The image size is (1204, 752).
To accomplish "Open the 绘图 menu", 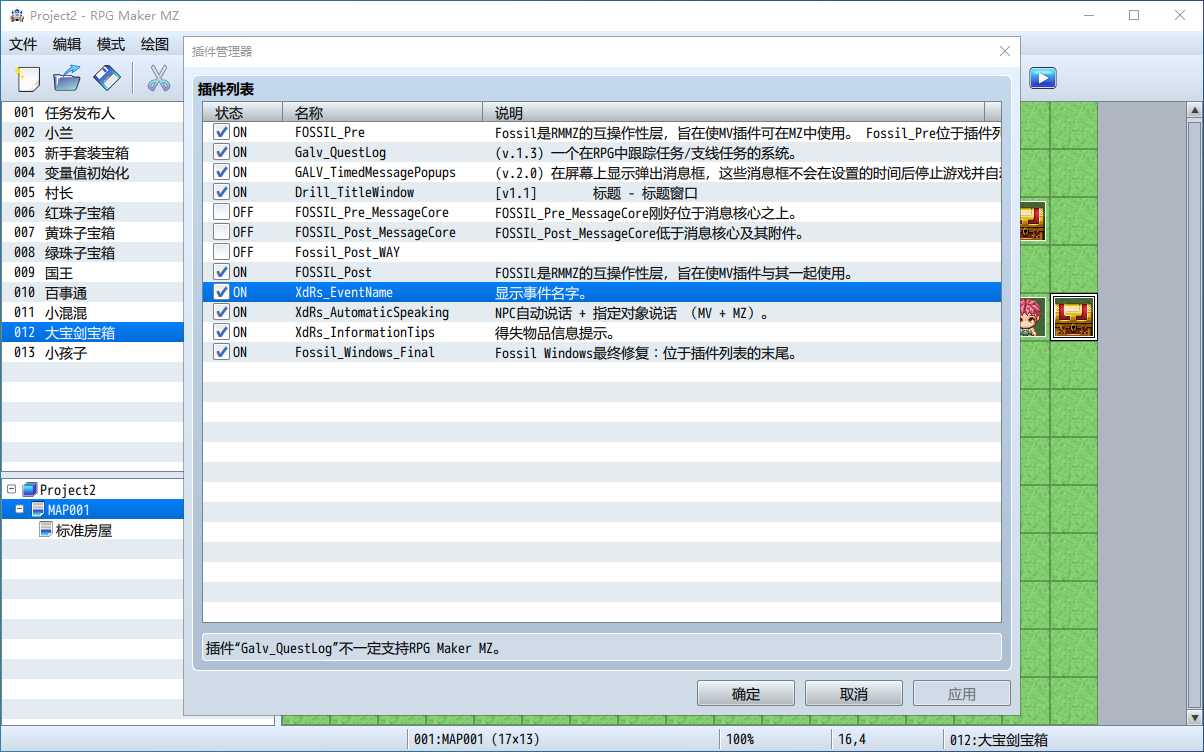I will coord(155,44).
